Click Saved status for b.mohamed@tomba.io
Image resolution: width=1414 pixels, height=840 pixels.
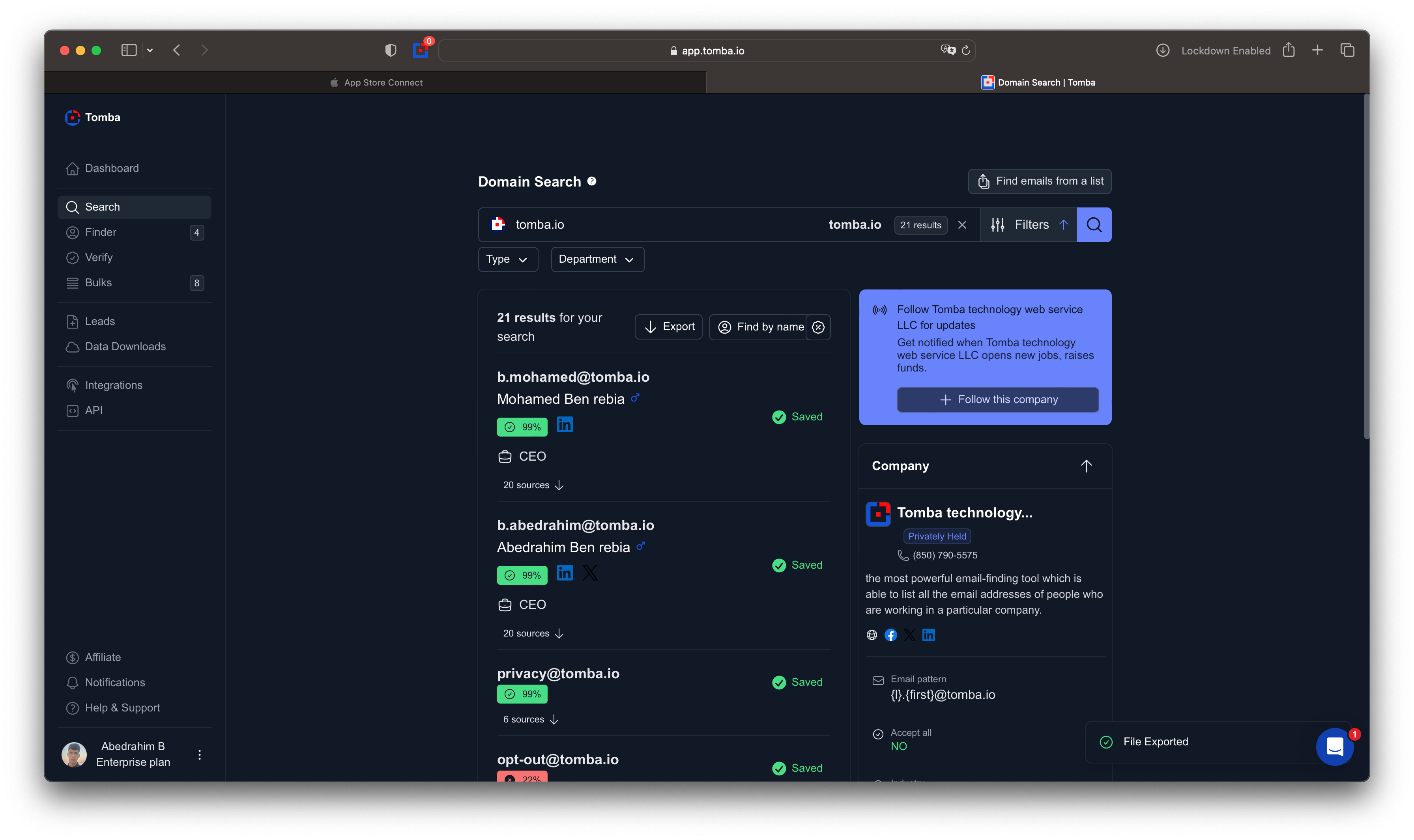pos(797,417)
